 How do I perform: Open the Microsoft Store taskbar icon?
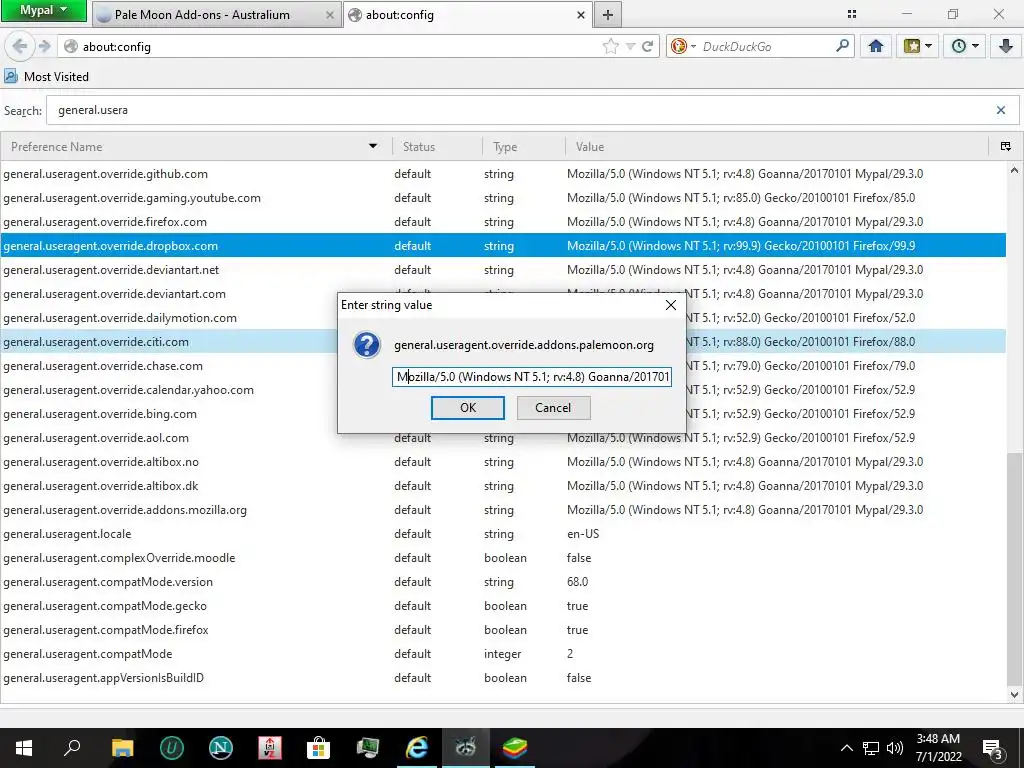pos(318,748)
